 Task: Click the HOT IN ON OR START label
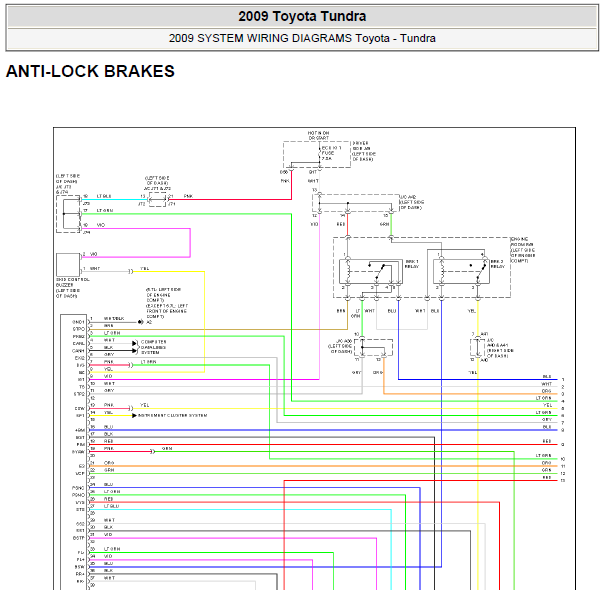[318, 136]
